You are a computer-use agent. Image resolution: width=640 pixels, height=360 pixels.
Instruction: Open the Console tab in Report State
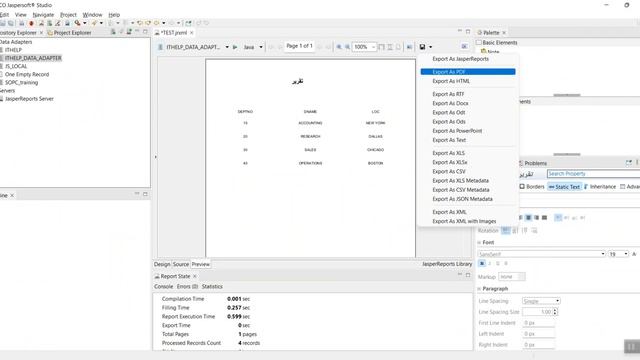click(164, 287)
